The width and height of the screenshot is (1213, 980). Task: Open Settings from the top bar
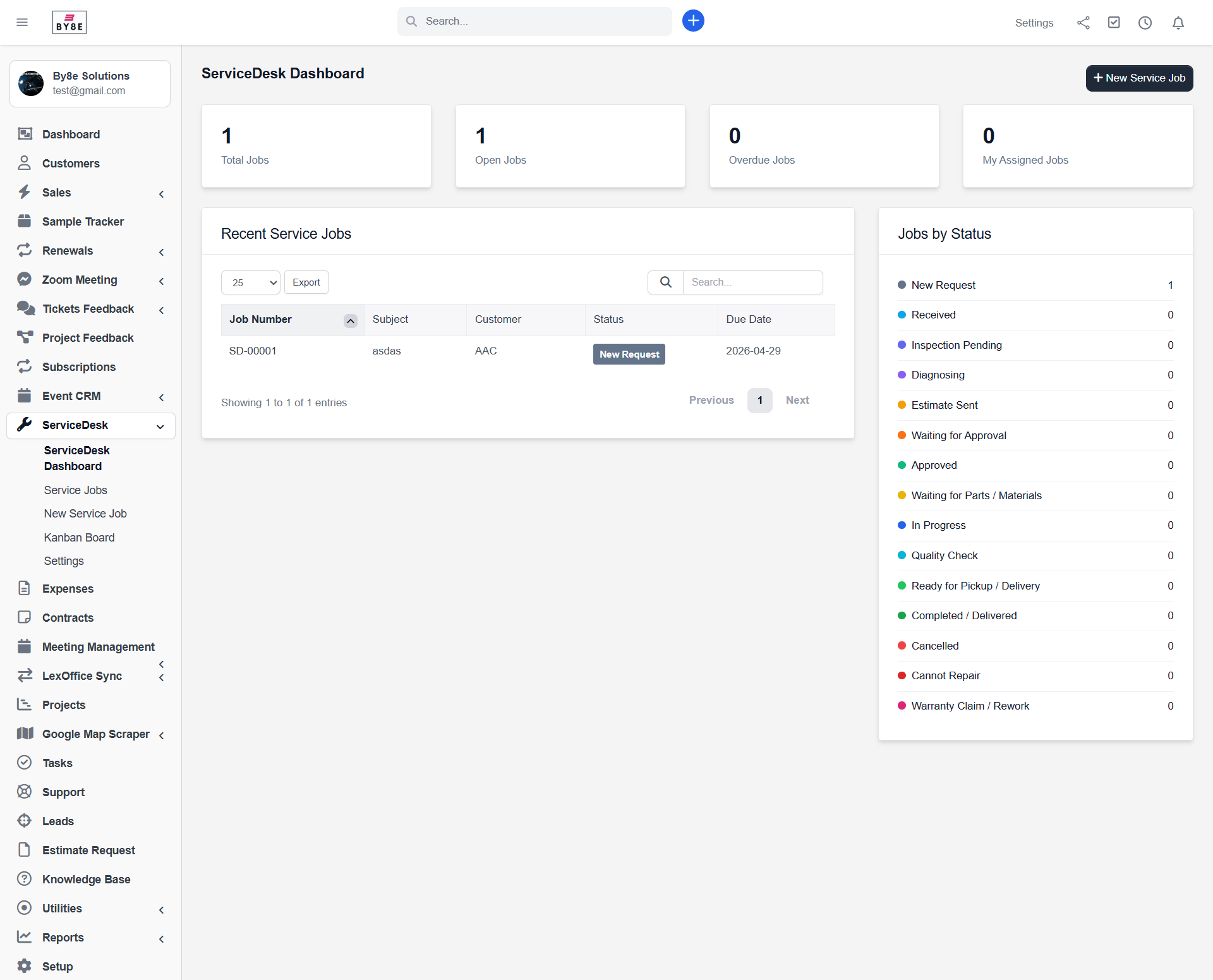pyautogui.click(x=1034, y=23)
